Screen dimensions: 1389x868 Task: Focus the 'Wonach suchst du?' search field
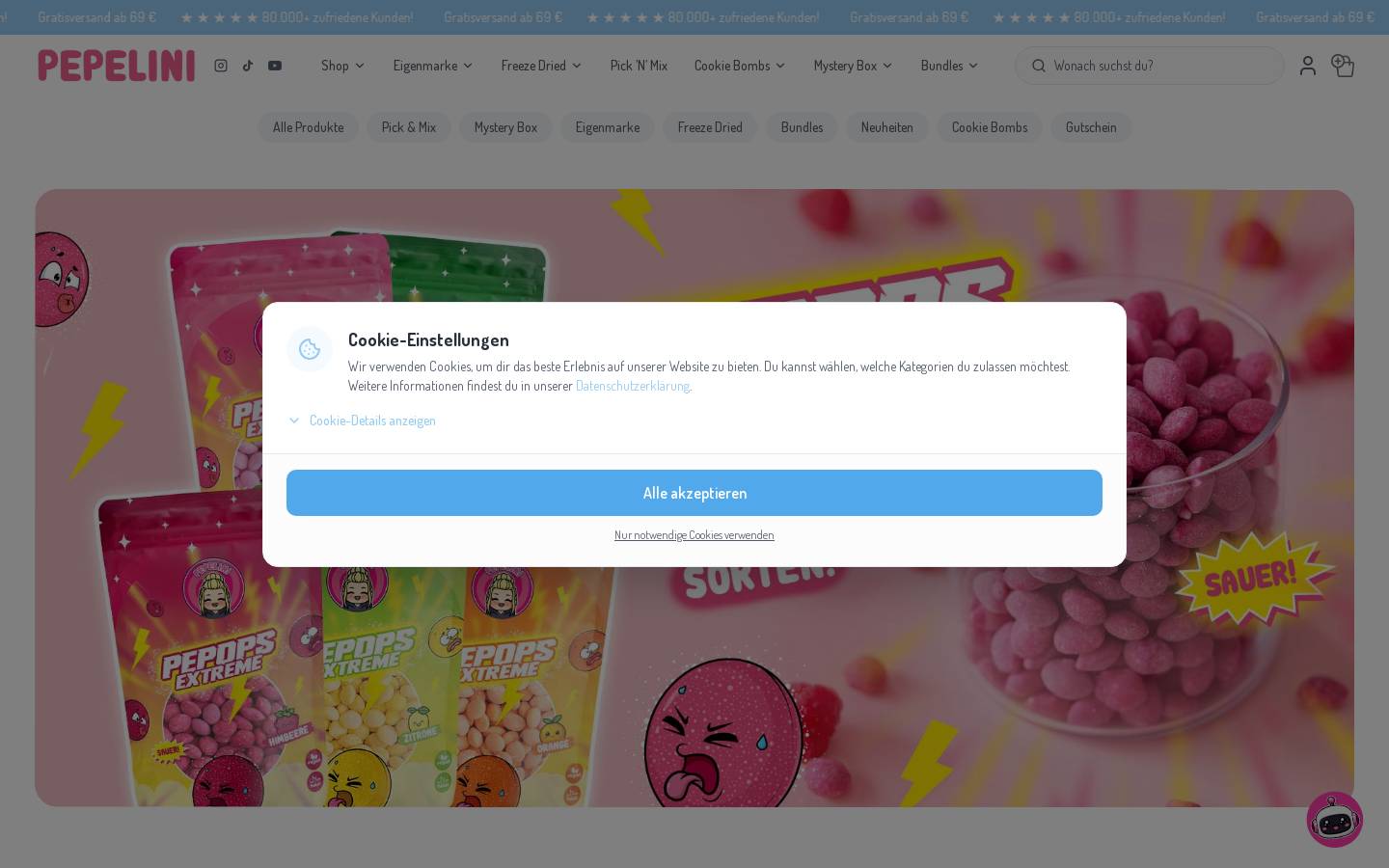[x=1150, y=66]
